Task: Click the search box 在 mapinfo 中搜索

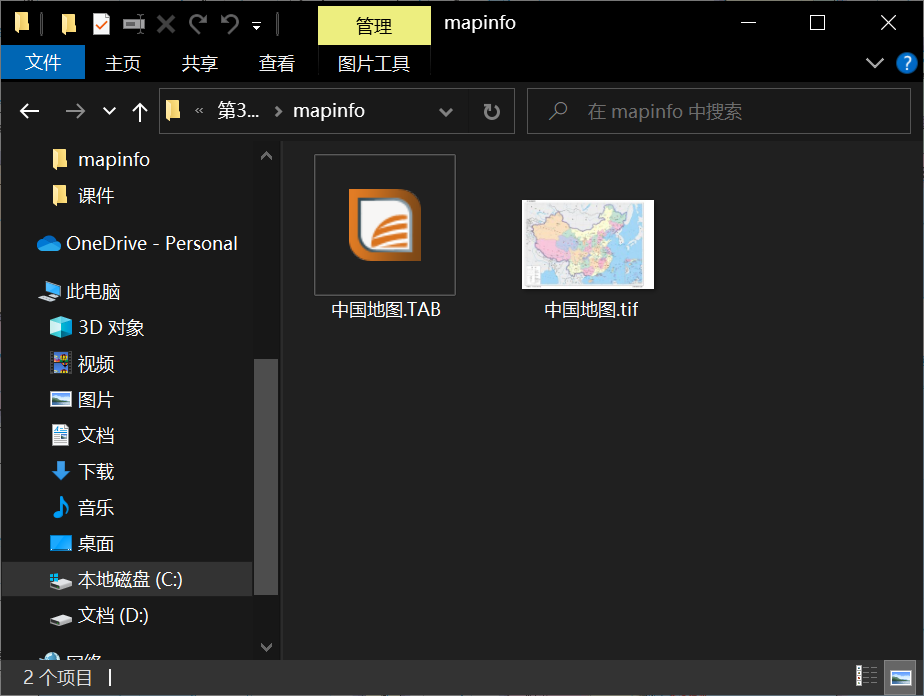Action: tap(719, 111)
